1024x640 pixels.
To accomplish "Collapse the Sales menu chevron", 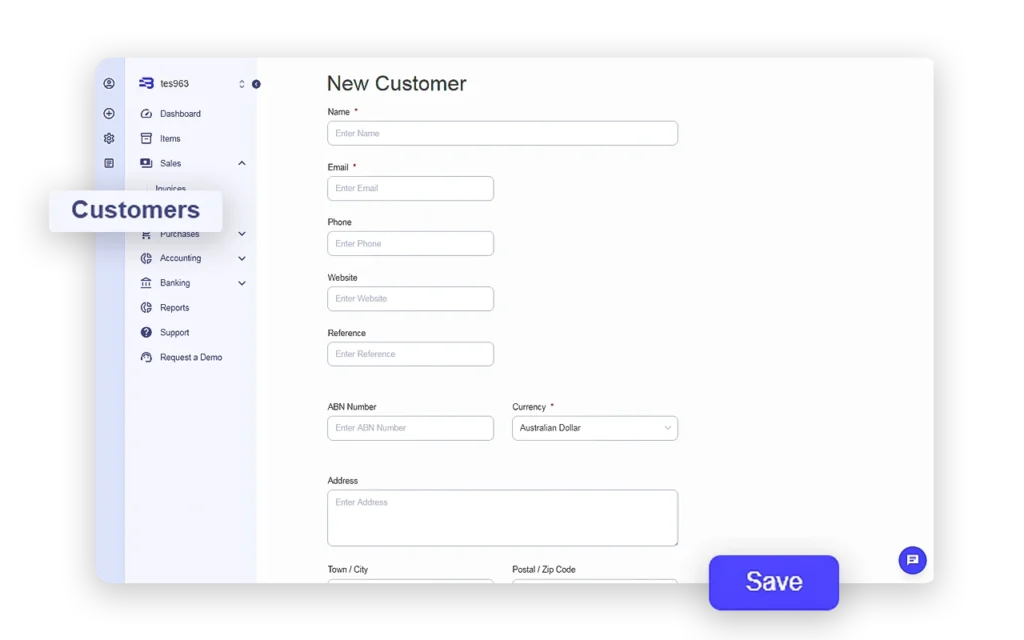I will pos(242,163).
